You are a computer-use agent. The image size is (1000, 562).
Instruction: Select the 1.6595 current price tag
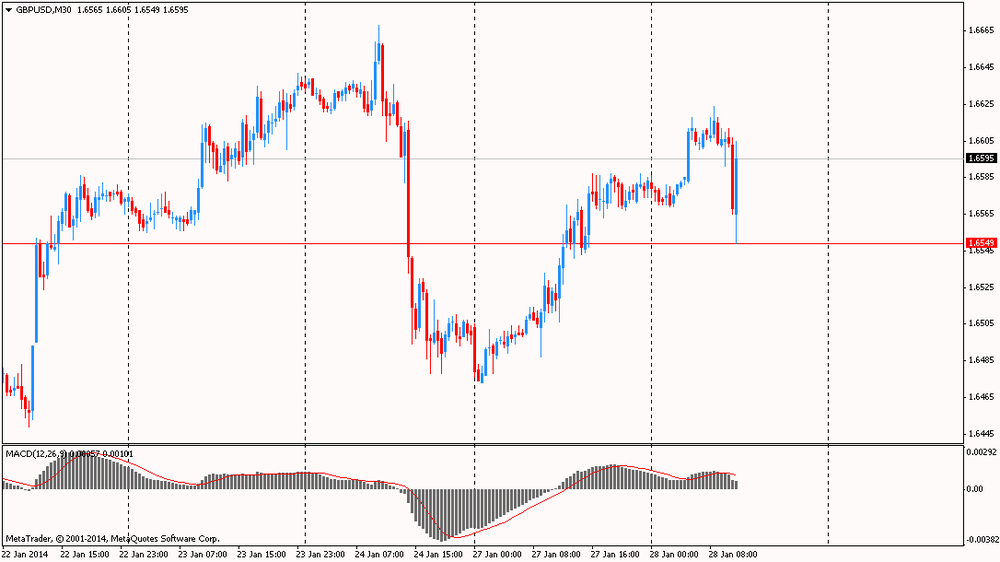979,158
